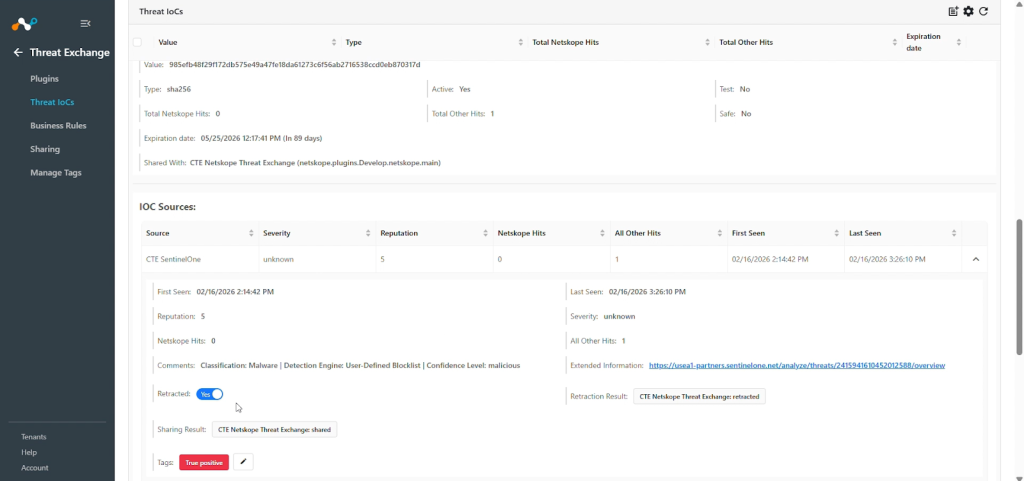Sort Total Other Hits column
Viewport: 1024px width, 481px height.
[x=895, y=42]
